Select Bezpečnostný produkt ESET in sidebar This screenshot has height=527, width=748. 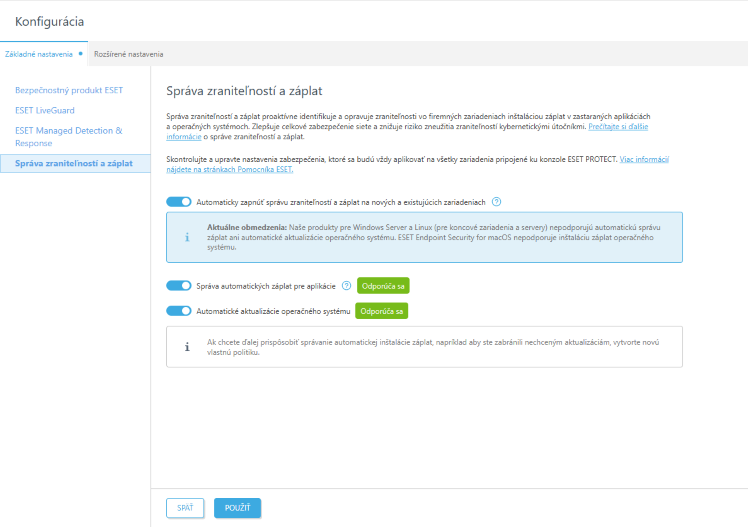pos(69,90)
